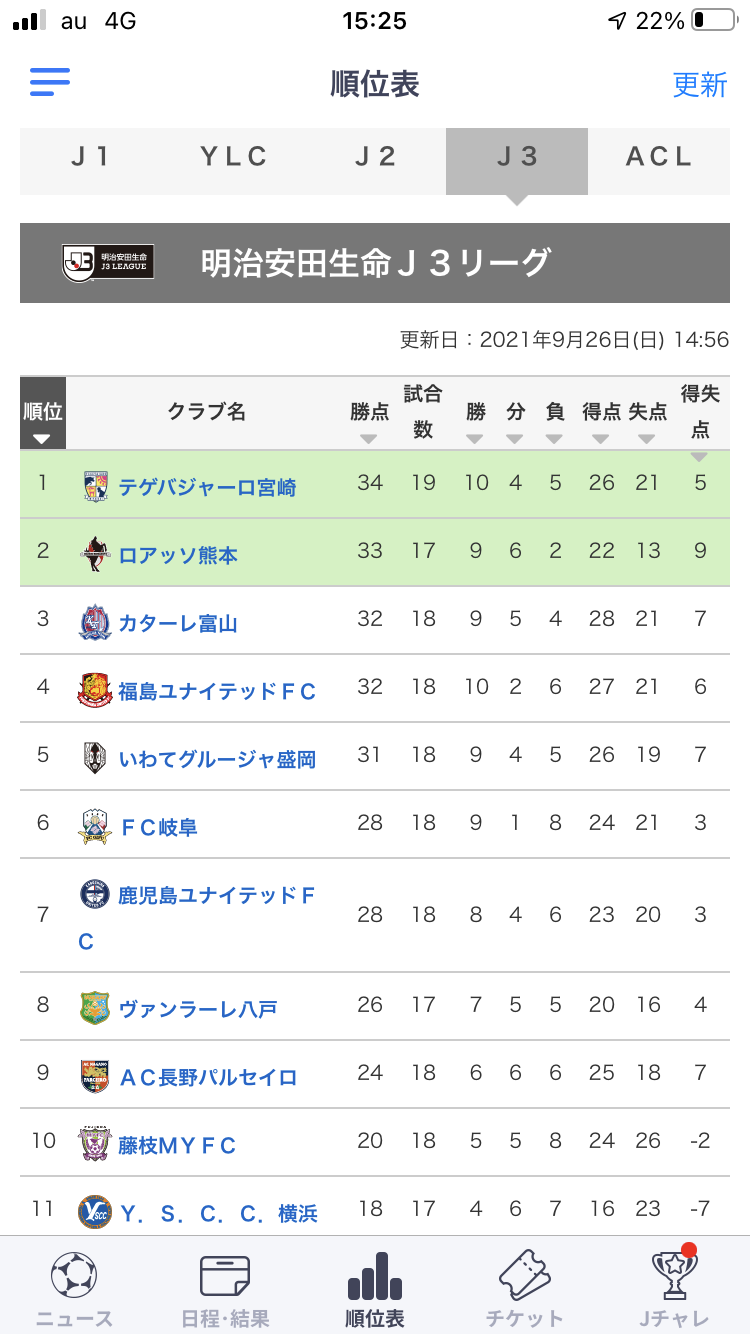Sort table by 得点 column arrow
The width and height of the screenshot is (750, 1334).
(601, 439)
